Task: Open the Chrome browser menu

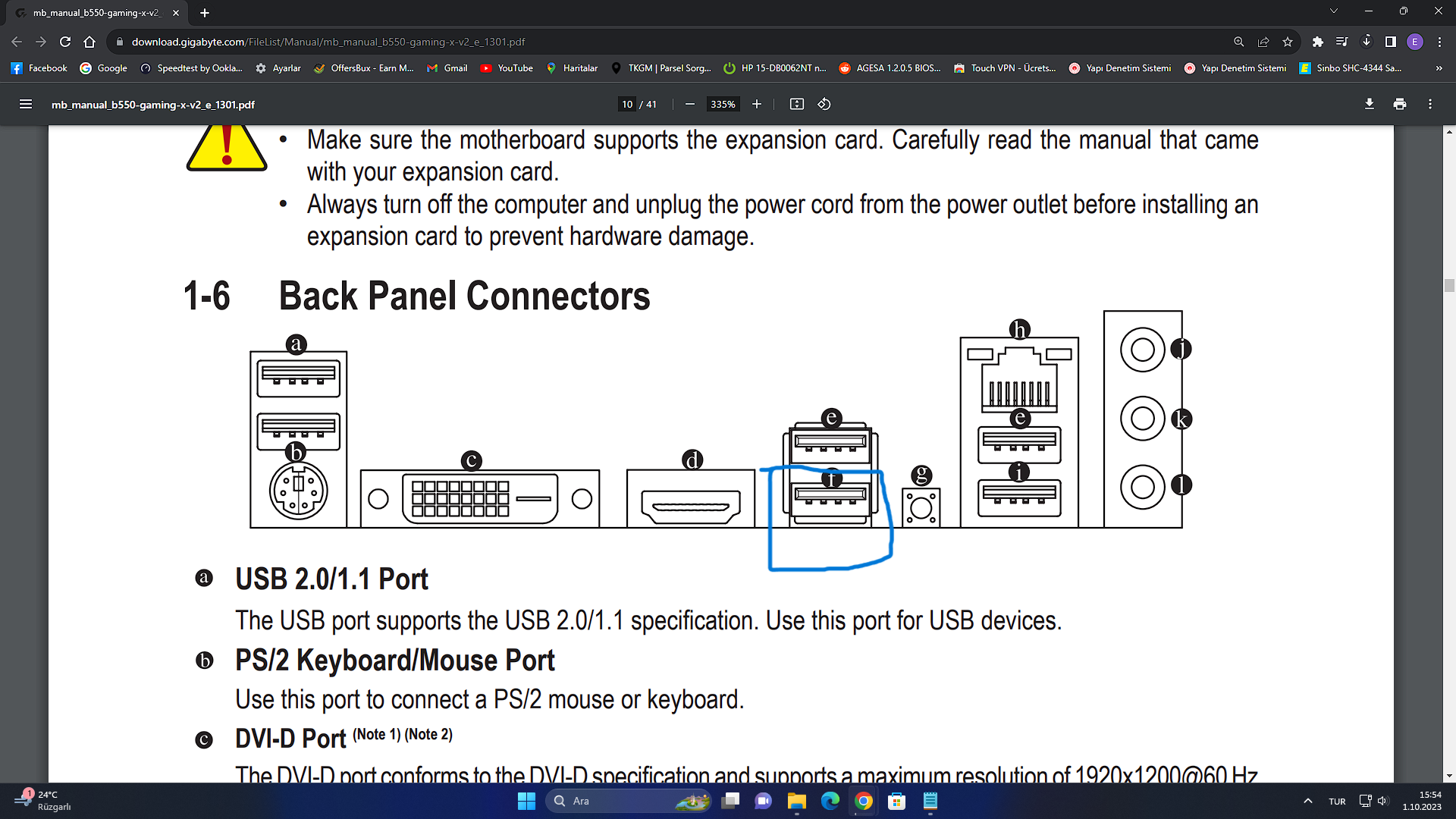Action: [x=1439, y=42]
